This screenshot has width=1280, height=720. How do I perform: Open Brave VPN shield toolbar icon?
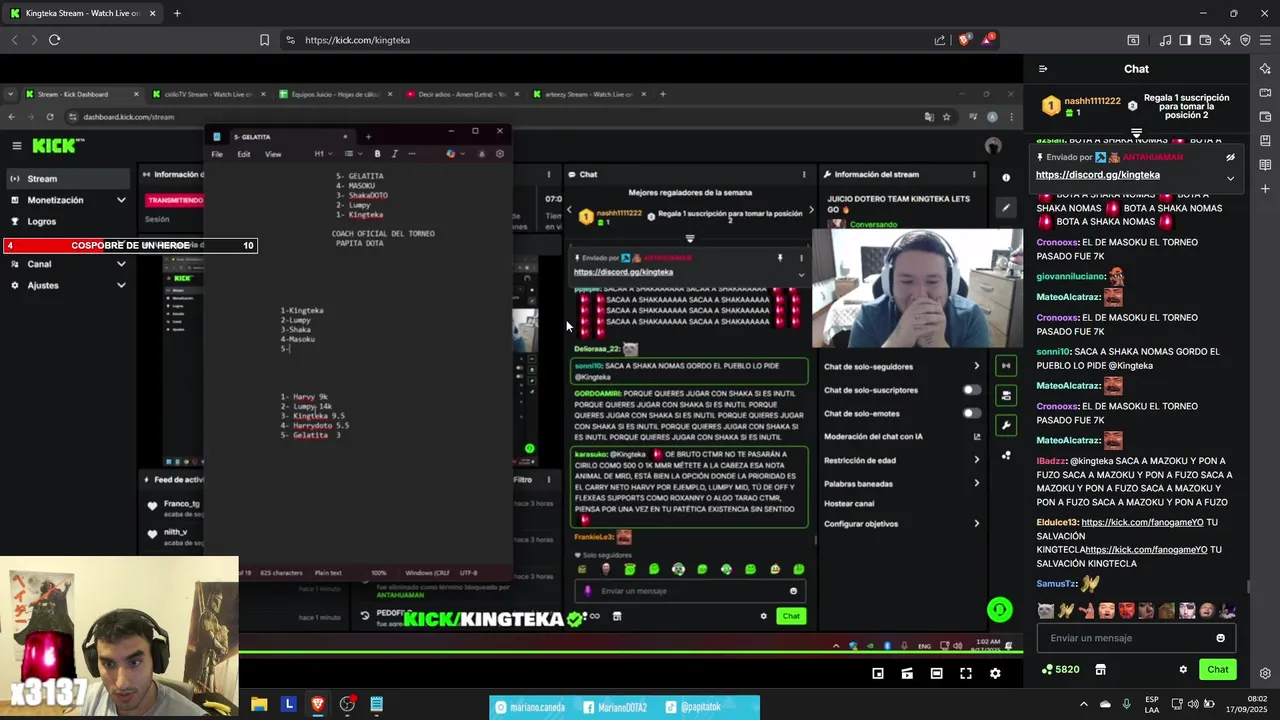coord(1245,40)
